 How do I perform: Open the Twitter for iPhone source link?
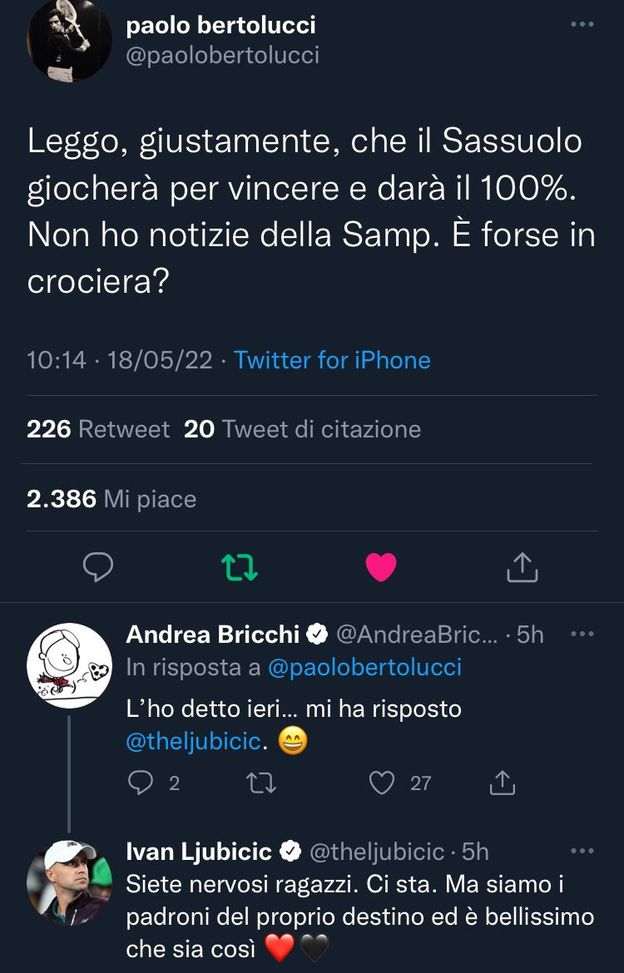point(331,360)
